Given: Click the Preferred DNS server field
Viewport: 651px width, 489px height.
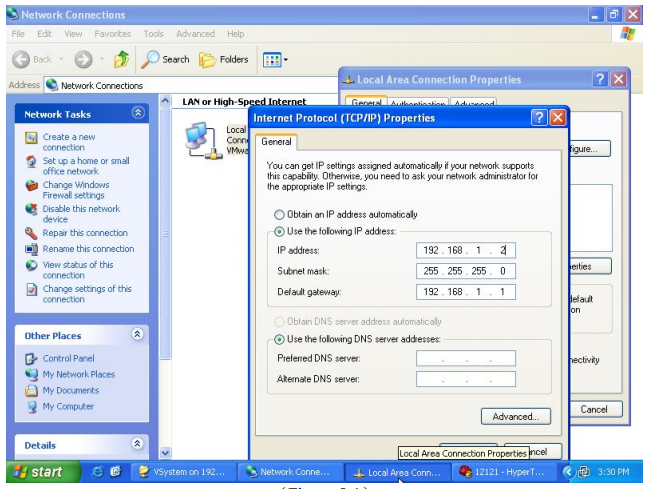Looking at the screenshot, I should point(466,358).
